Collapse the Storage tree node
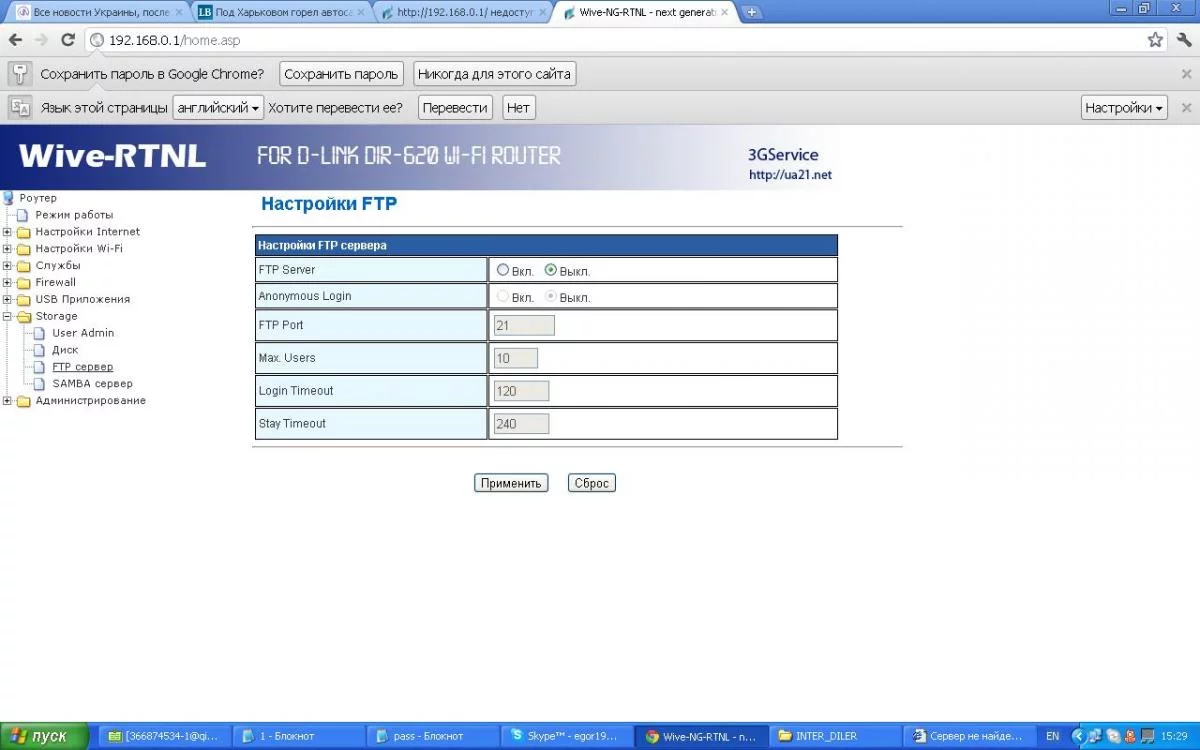The width and height of the screenshot is (1200, 750). [x=7, y=317]
